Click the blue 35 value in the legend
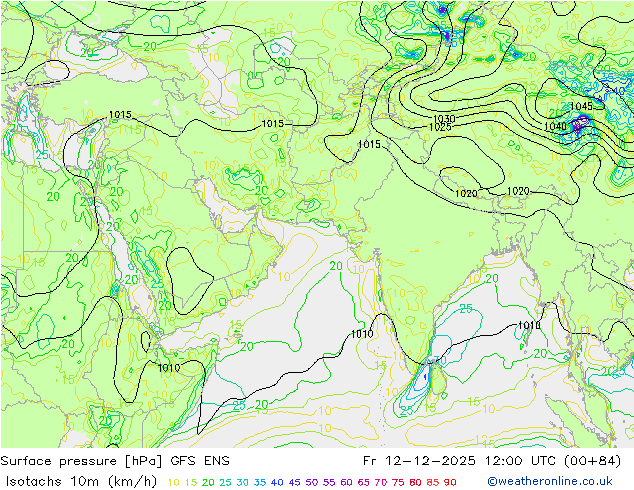This screenshot has width=634, height=490. pyautogui.click(x=260, y=482)
